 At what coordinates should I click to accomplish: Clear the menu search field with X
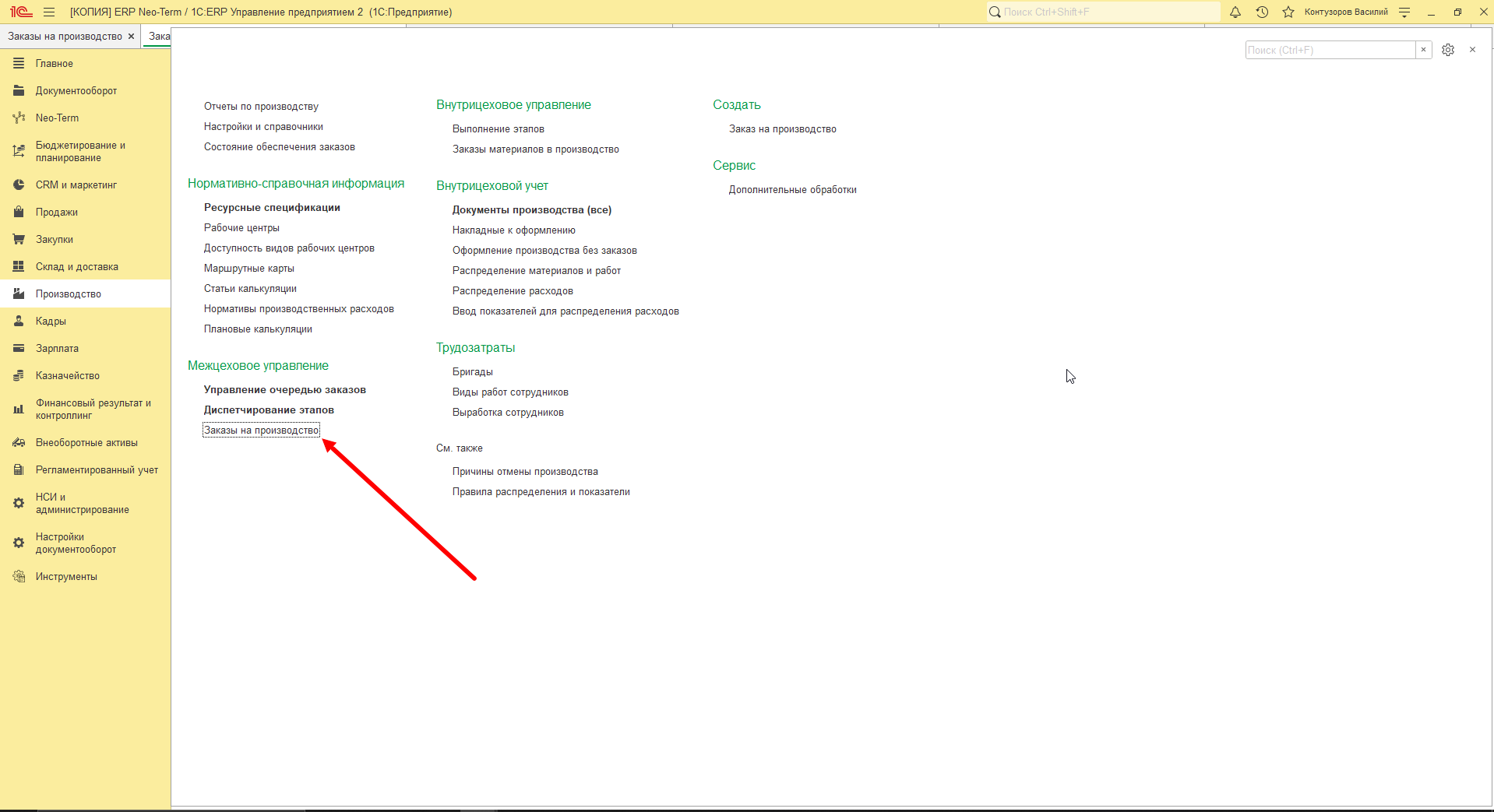click(1423, 50)
